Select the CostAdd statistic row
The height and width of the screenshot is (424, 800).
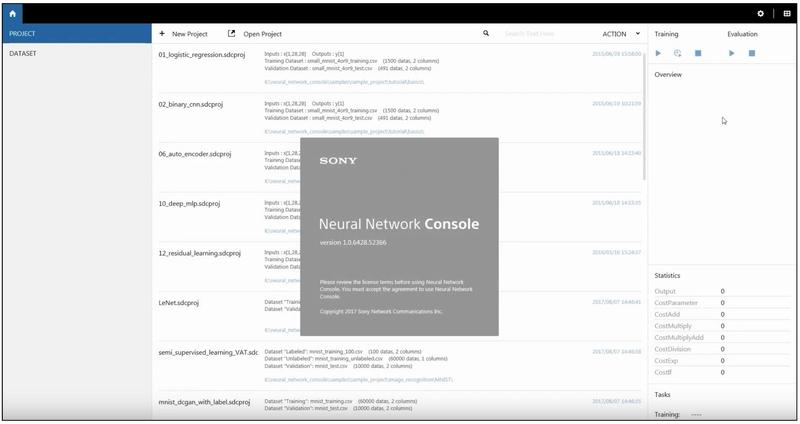pyautogui.click(x=722, y=314)
